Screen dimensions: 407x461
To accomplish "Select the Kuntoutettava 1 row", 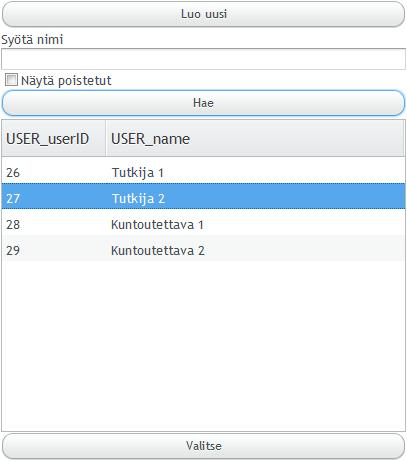I will (203, 225).
